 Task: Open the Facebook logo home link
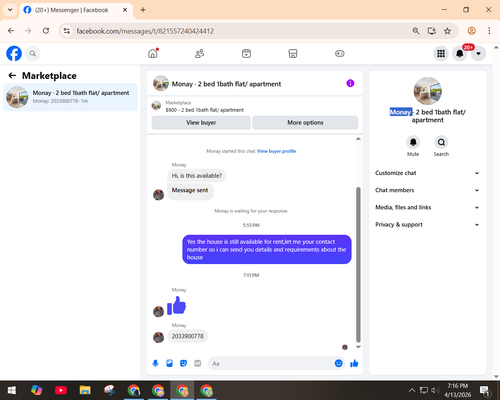14,53
